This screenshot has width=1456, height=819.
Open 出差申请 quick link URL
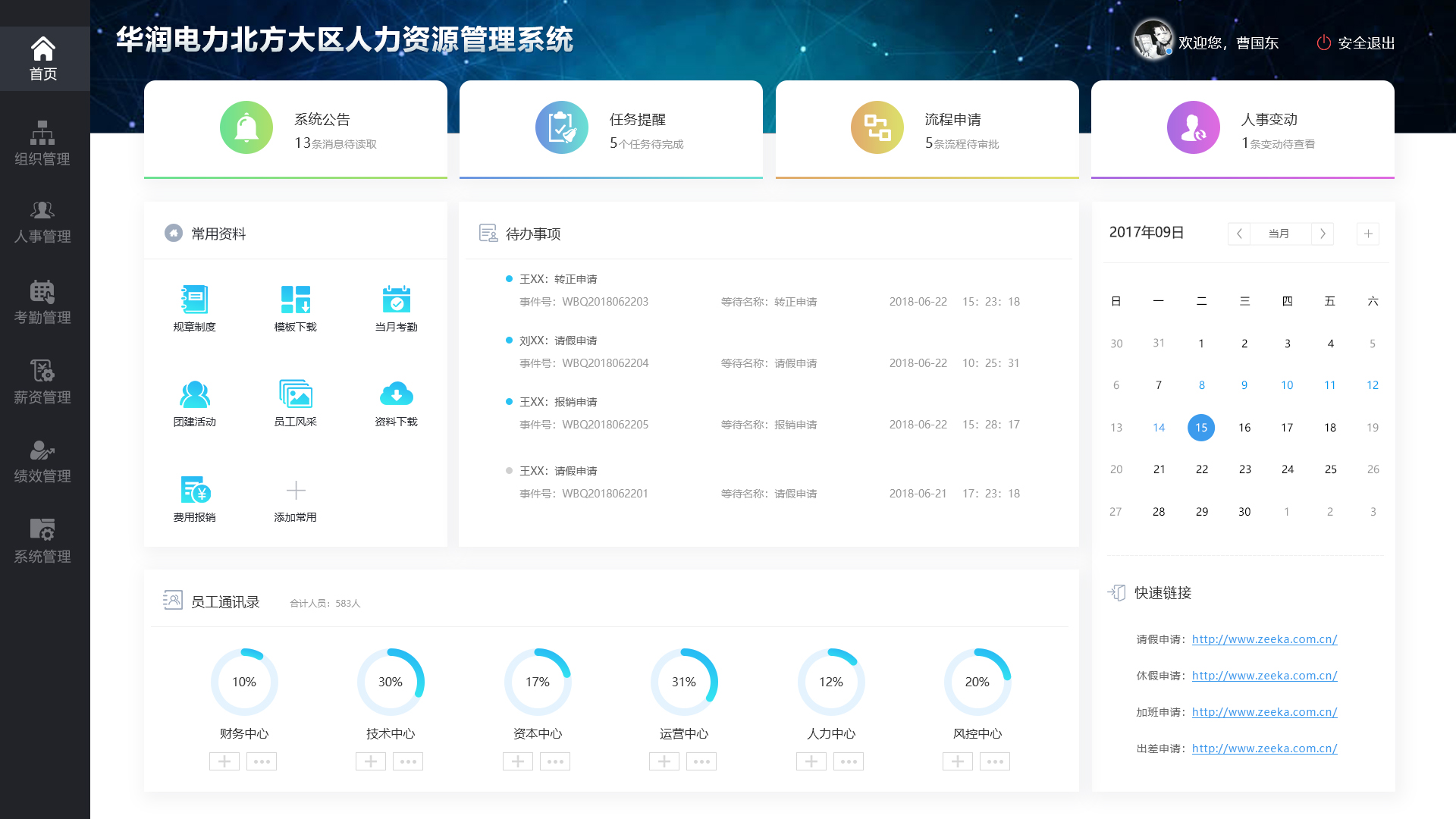click(1264, 748)
